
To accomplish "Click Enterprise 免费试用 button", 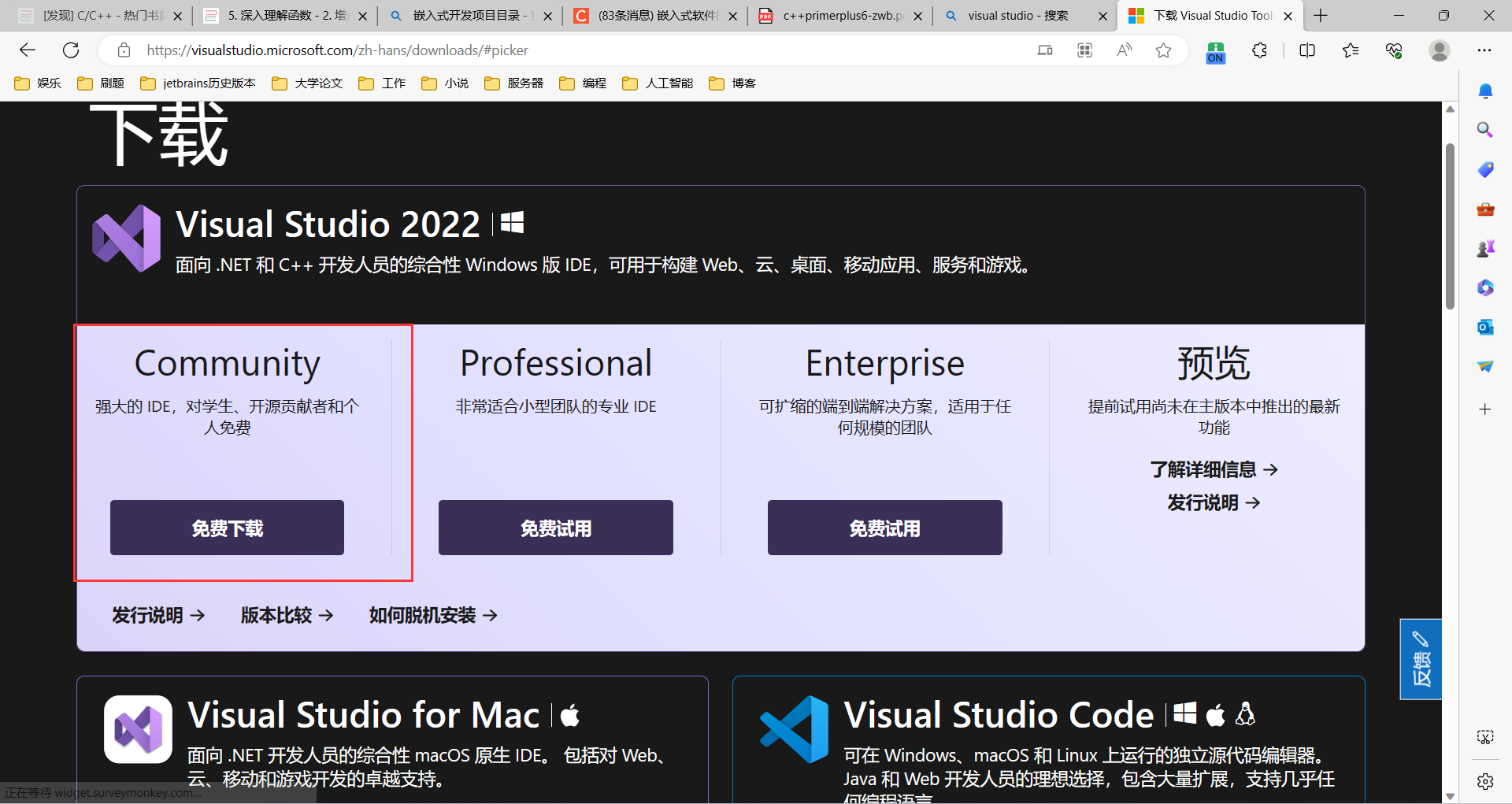I will 885,528.
